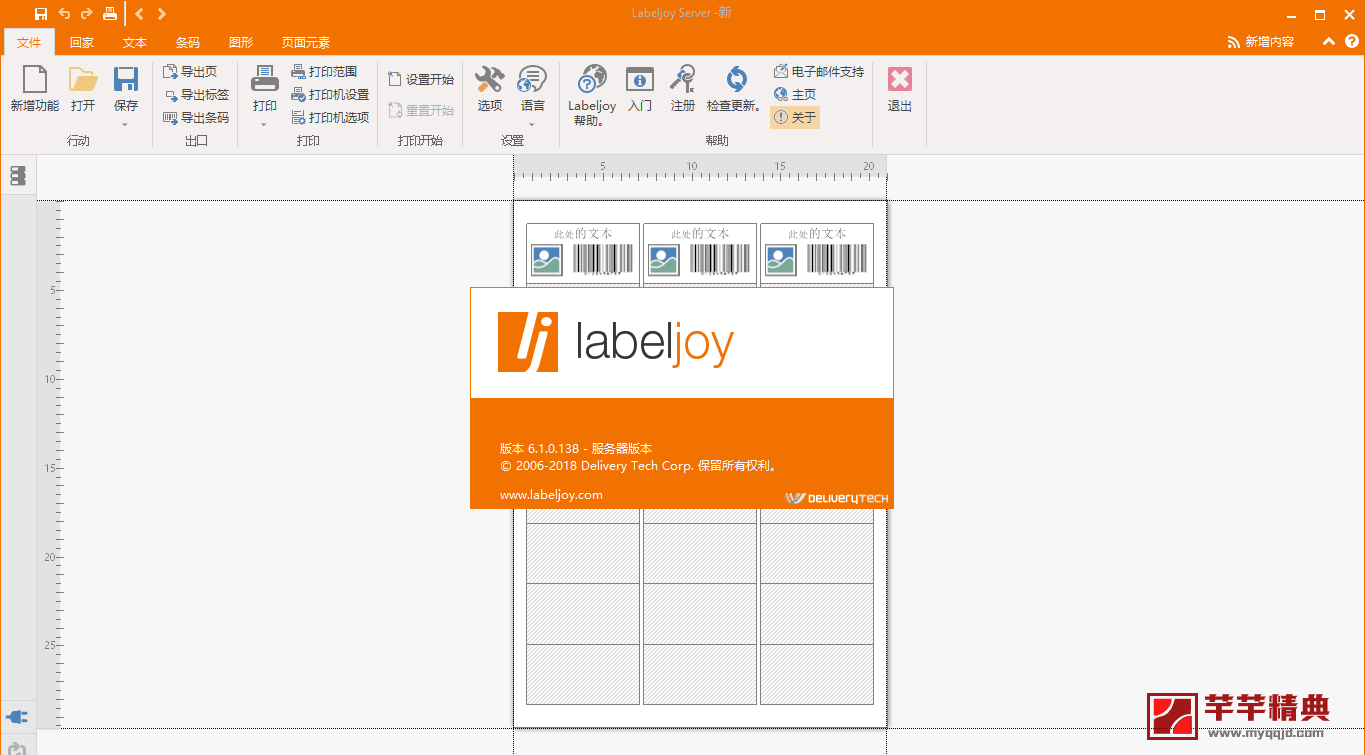The image size is (1365, 755).
Task: Select first label's 此处的文本 text
Action: [582, 233]
